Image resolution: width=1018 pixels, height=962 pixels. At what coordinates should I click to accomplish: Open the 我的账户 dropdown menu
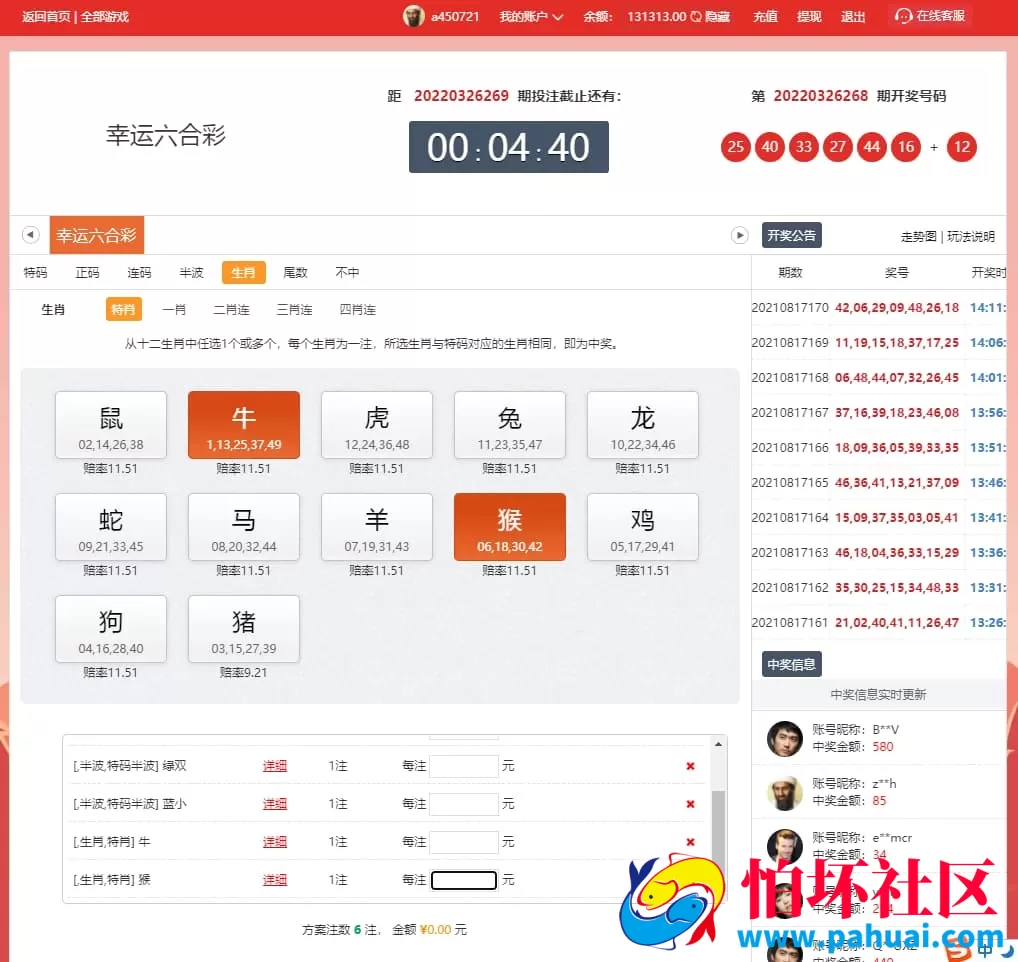pos(529,17)
